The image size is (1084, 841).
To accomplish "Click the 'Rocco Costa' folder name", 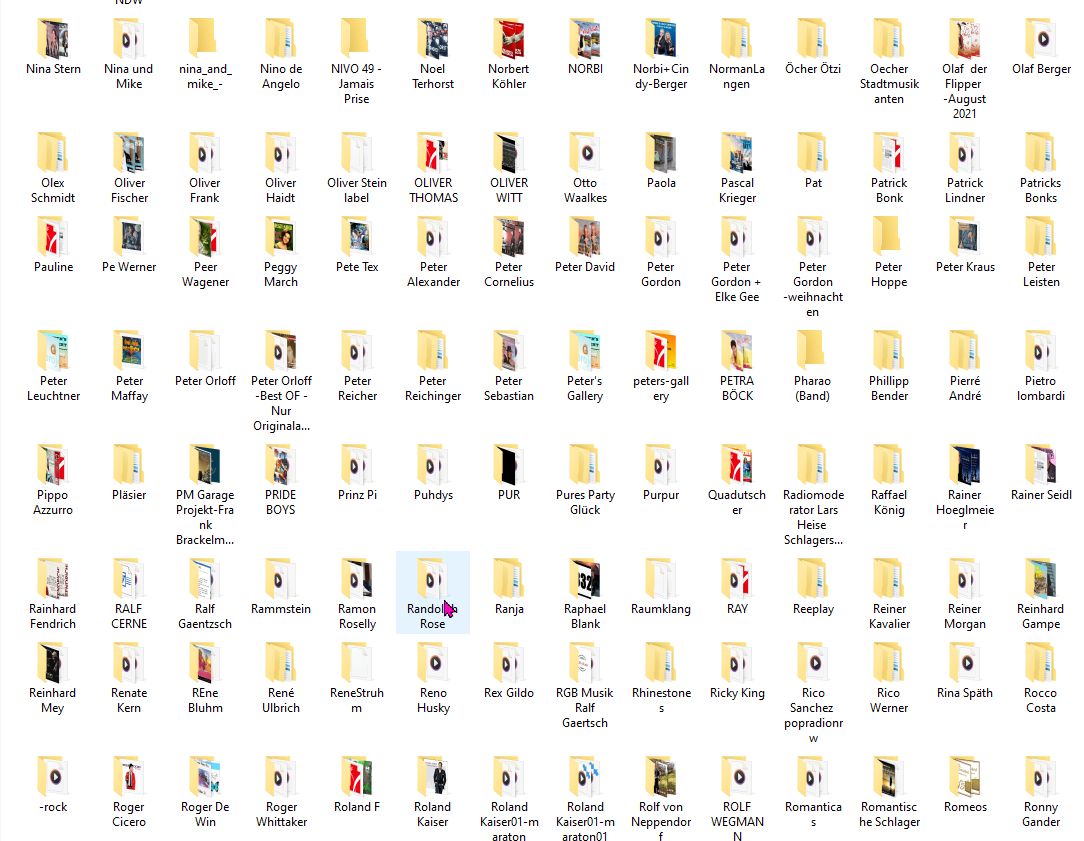I will pos(1041,700).
